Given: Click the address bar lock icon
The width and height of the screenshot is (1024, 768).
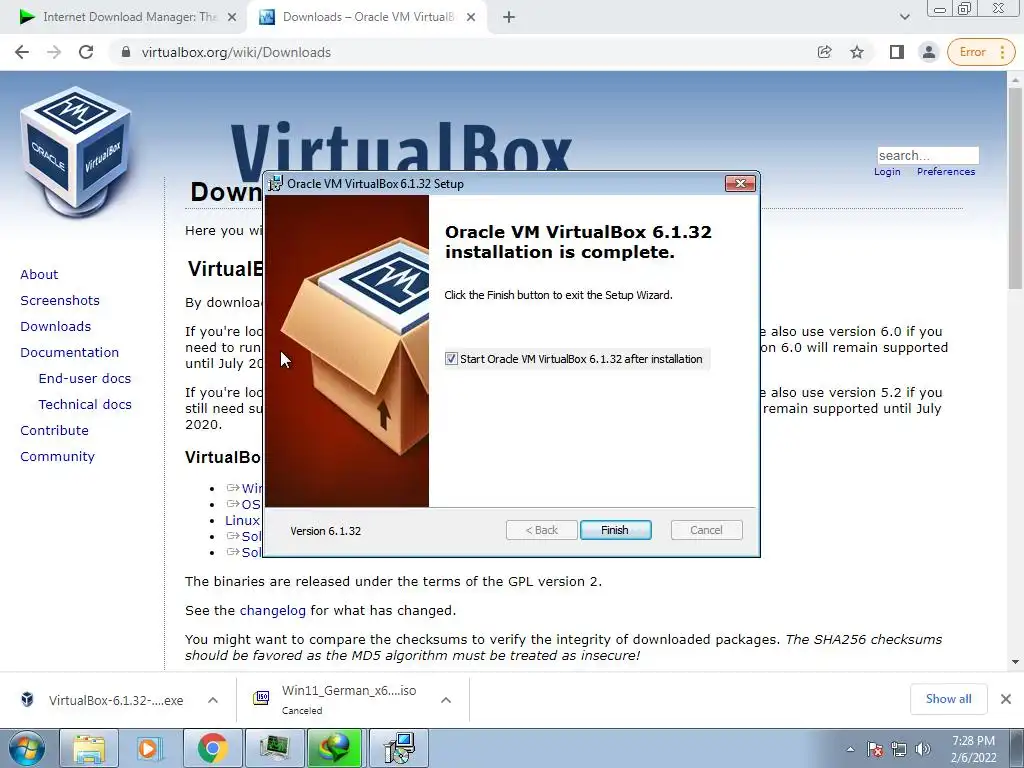Looking at the screenshot, I should pos(126,52).
